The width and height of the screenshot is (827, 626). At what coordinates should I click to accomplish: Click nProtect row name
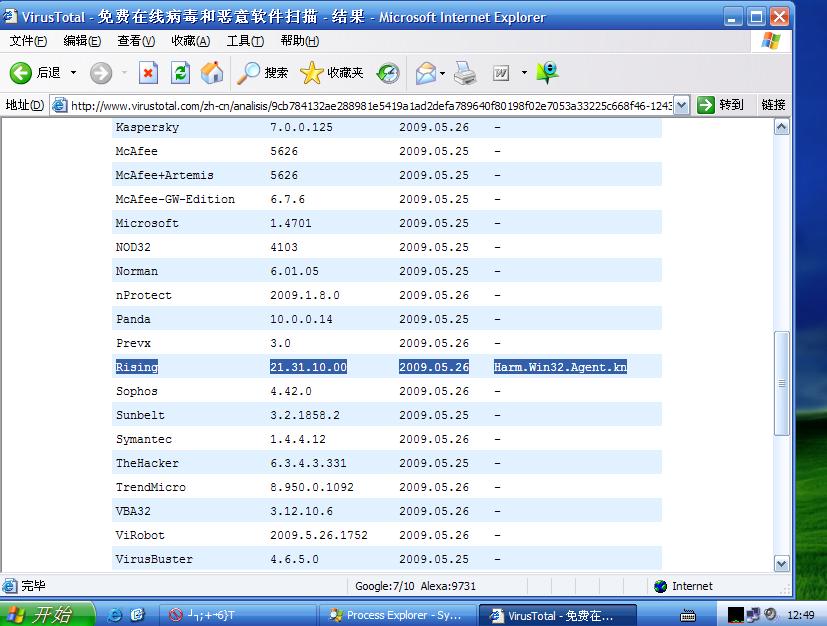point(143,295)
